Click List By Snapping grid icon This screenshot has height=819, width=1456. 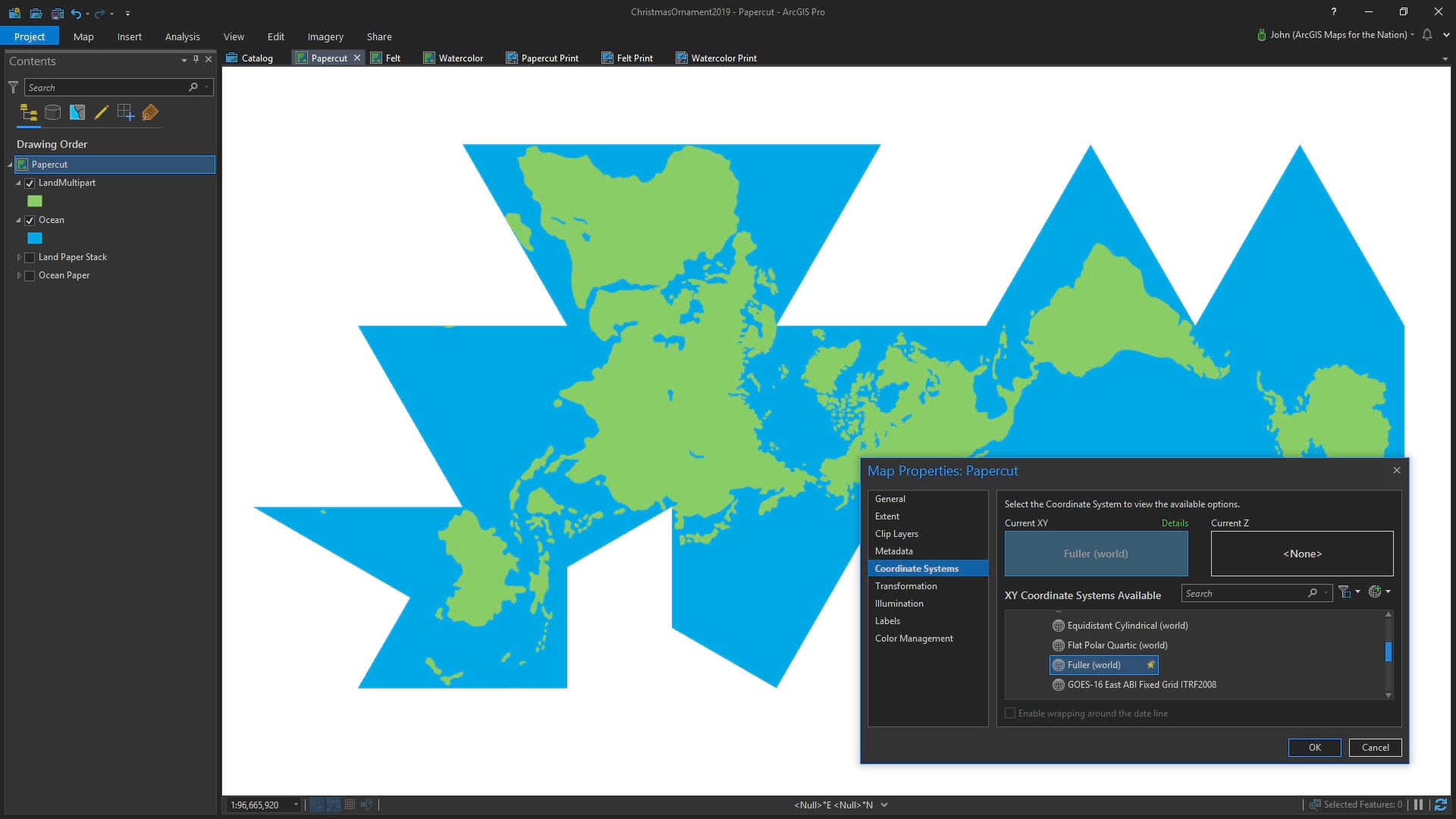(x=126, y=113)
